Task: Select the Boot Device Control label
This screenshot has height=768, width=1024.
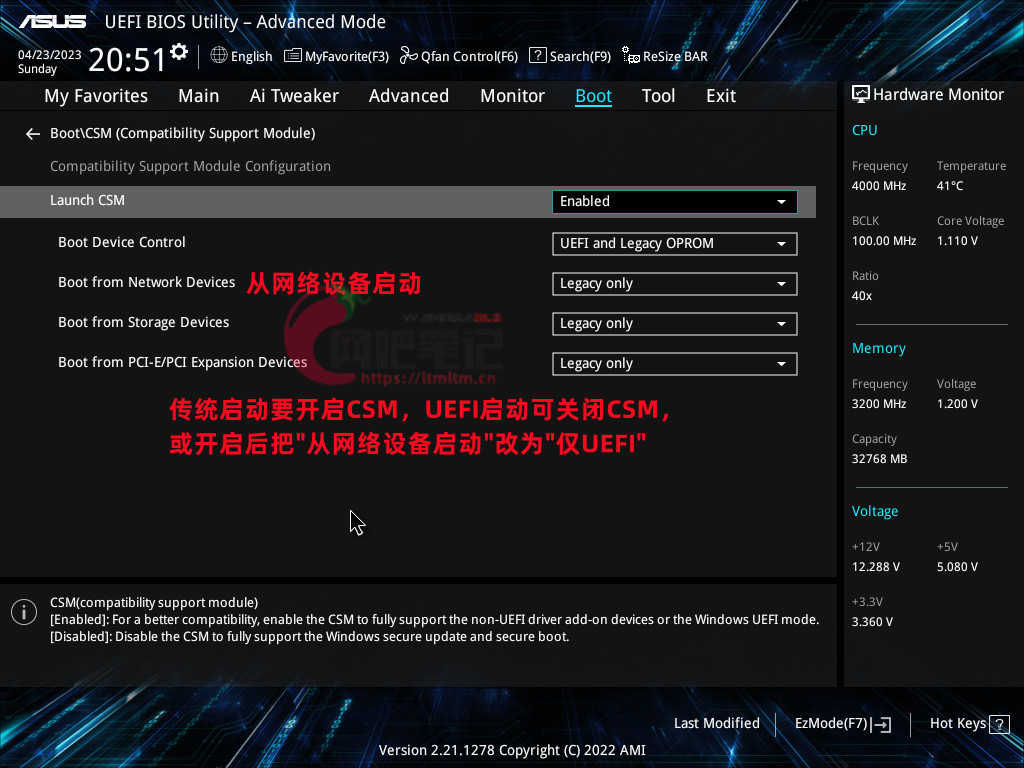Action: pyautogui.click(x=121, y=242)
